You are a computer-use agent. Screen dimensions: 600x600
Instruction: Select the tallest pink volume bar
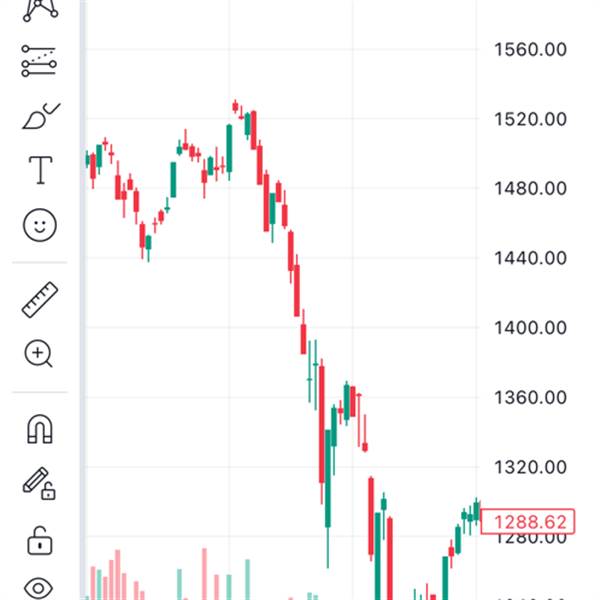(x=117, y=575)
